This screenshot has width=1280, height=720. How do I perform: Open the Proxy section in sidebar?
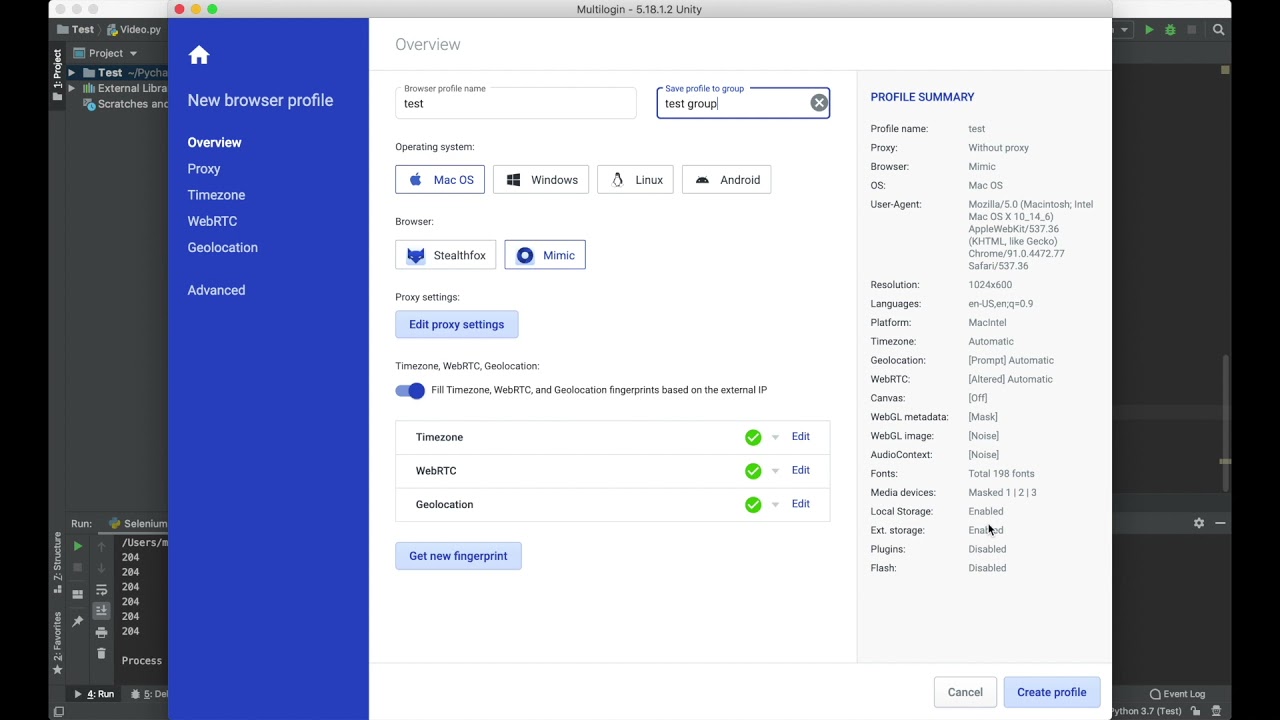(204, 169)
